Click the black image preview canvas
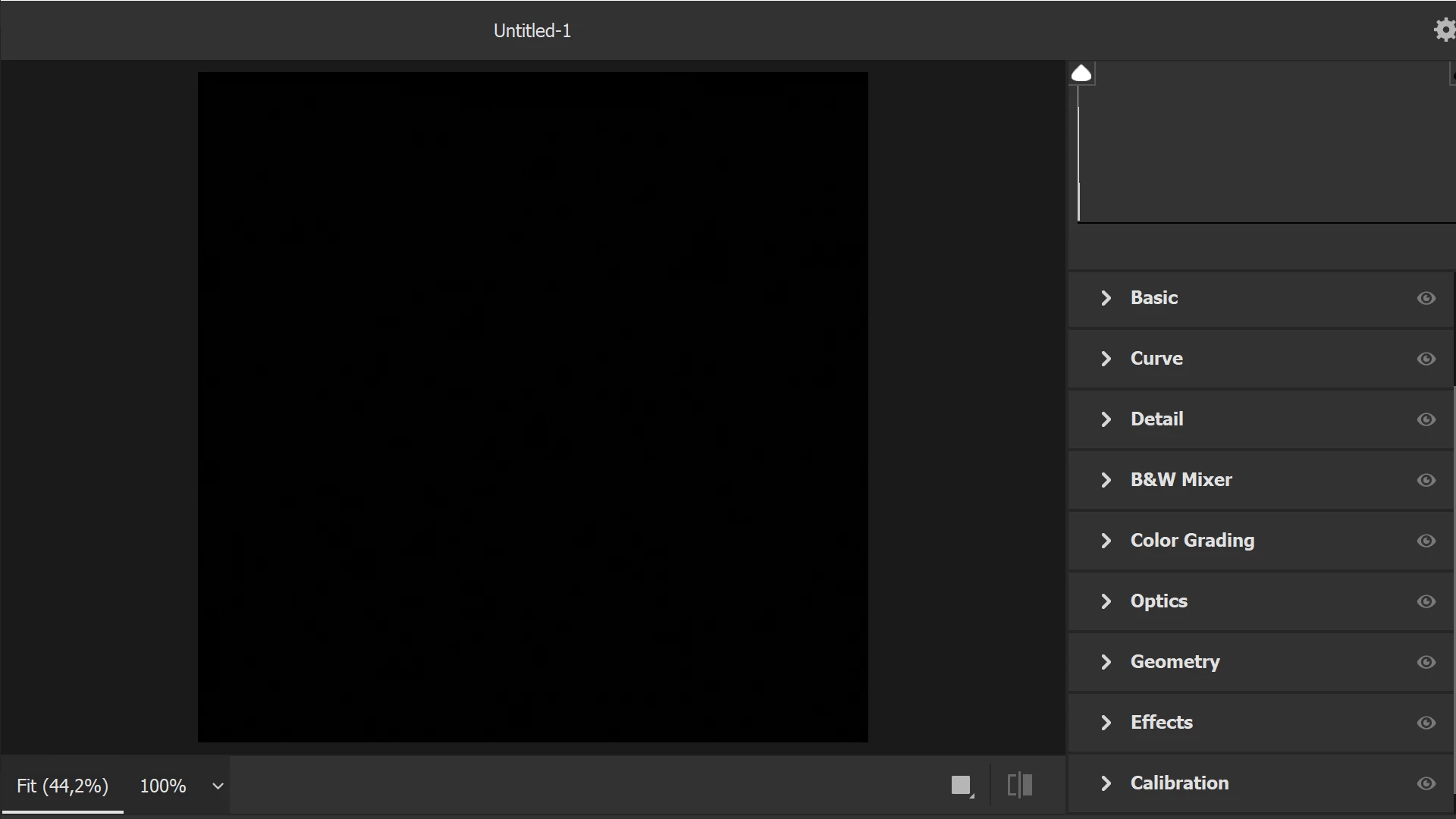 tap(532, 407)
